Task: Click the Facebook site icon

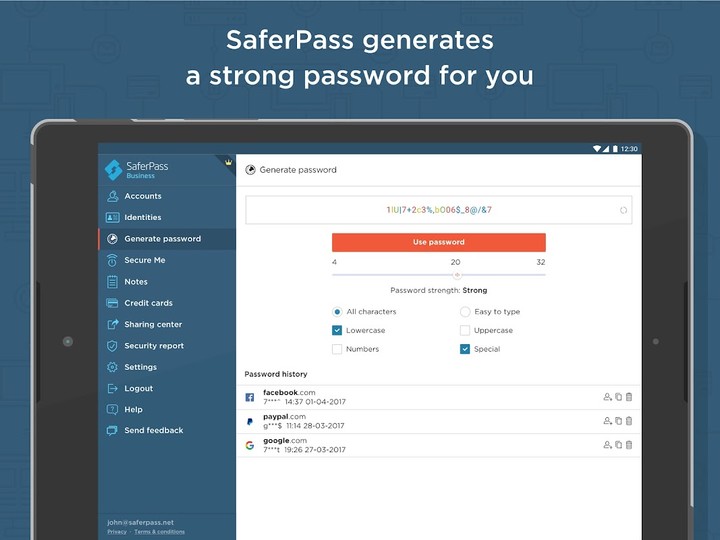Action: (250, 397)
